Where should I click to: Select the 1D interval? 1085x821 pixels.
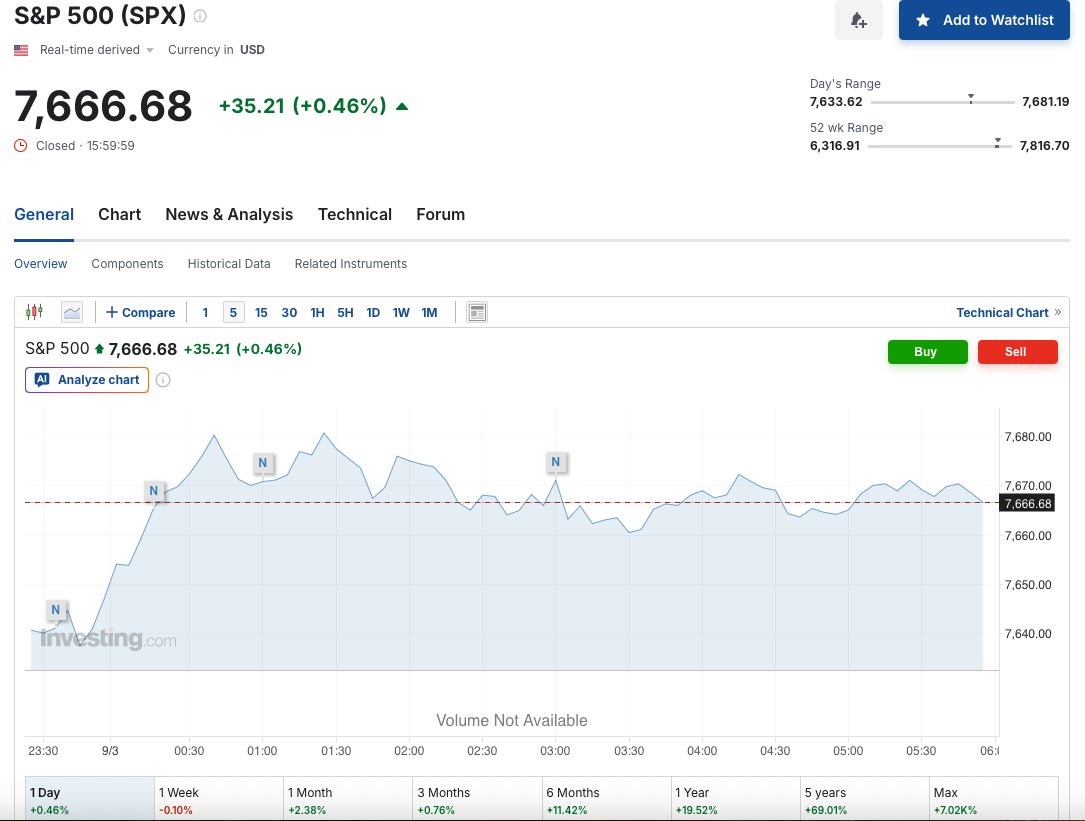click(373, 313)
